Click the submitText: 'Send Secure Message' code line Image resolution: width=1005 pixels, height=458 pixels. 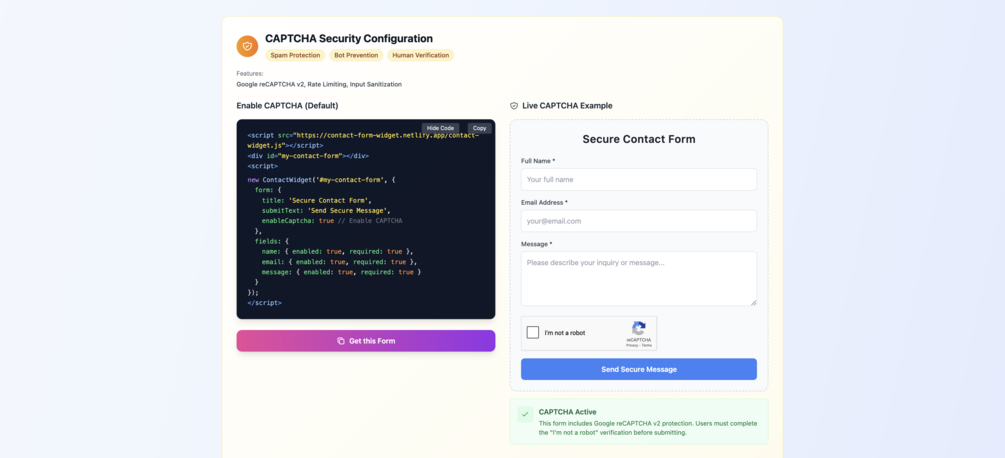[326, 211]
